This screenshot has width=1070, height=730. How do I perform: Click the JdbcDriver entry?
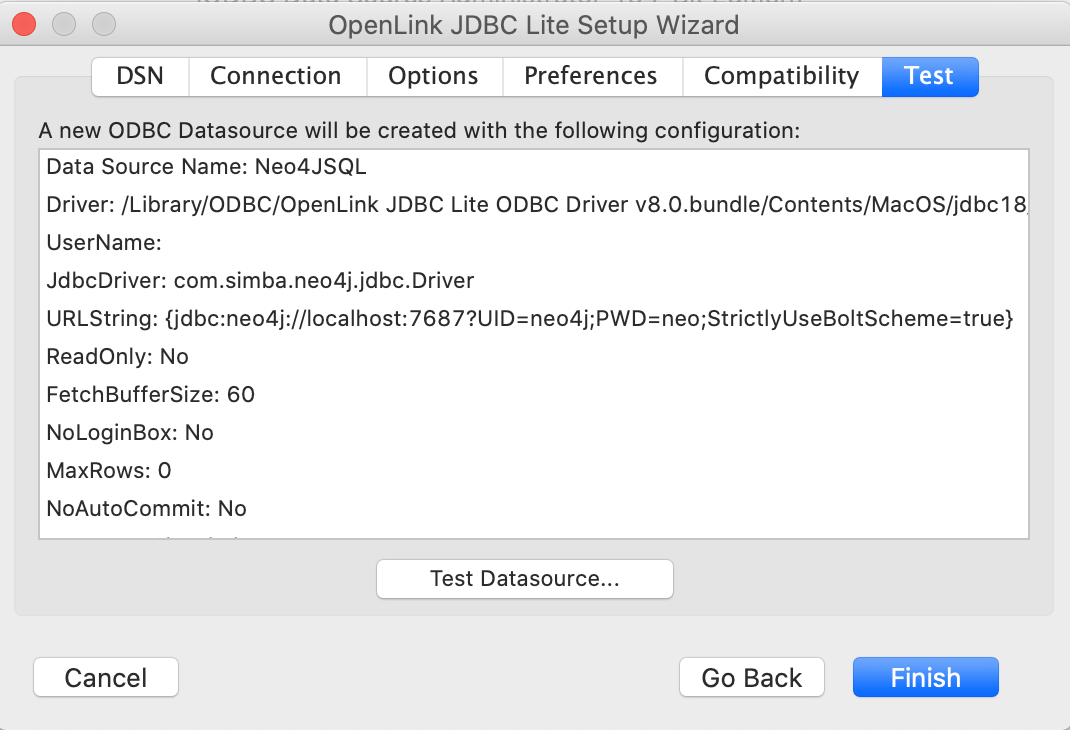[x=260, y=281]
